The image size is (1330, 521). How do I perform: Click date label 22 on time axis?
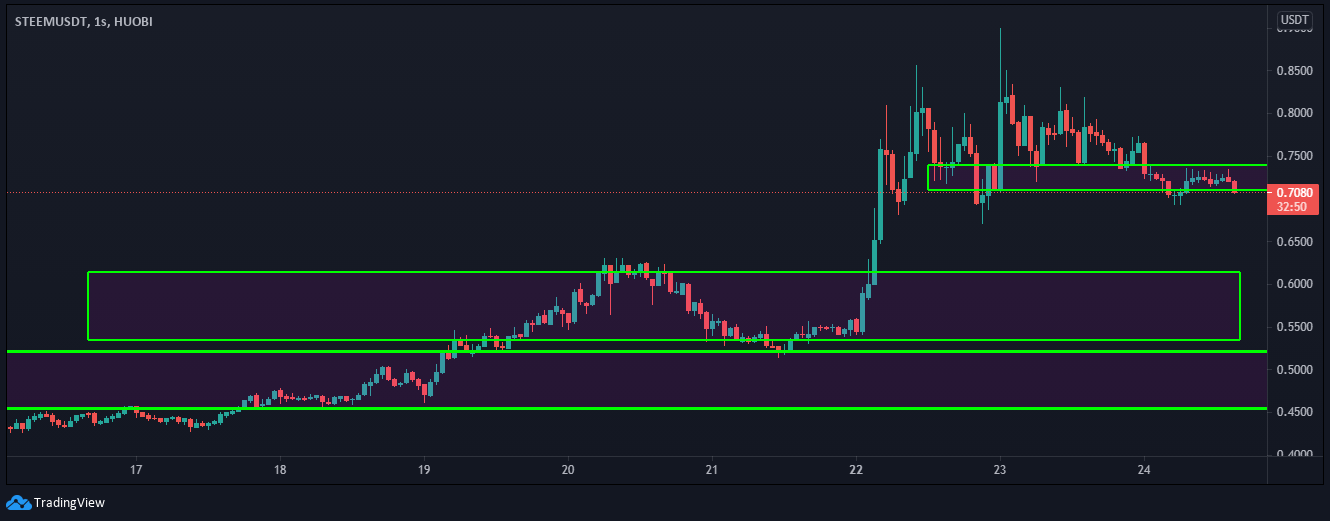point(856,469)
